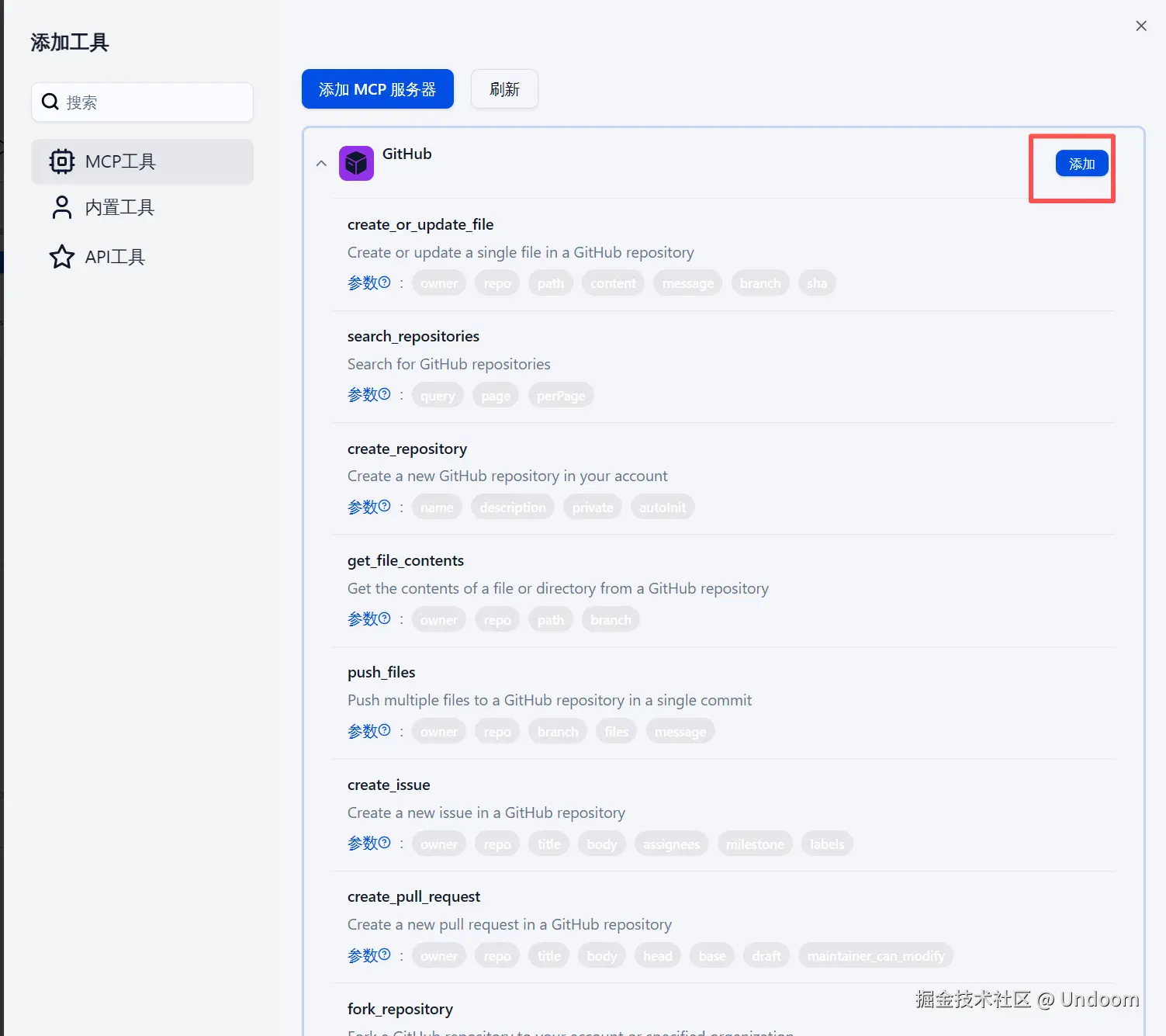The image size is (1166, 1036).
Task: Select the MCP工具 category
Action: point(142,161)
